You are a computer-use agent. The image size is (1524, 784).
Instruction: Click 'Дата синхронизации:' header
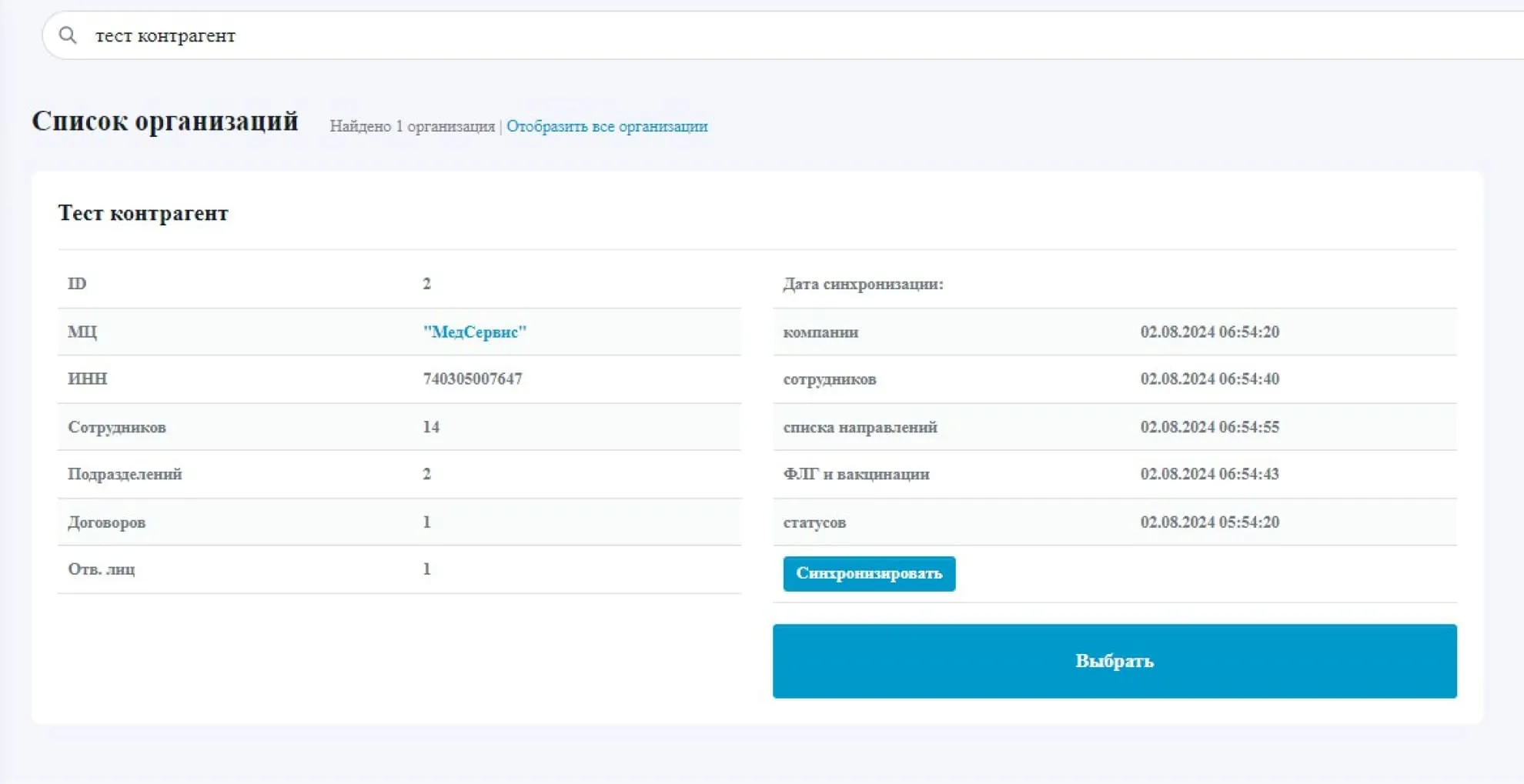pyautogui.click(x=863, y=284)
